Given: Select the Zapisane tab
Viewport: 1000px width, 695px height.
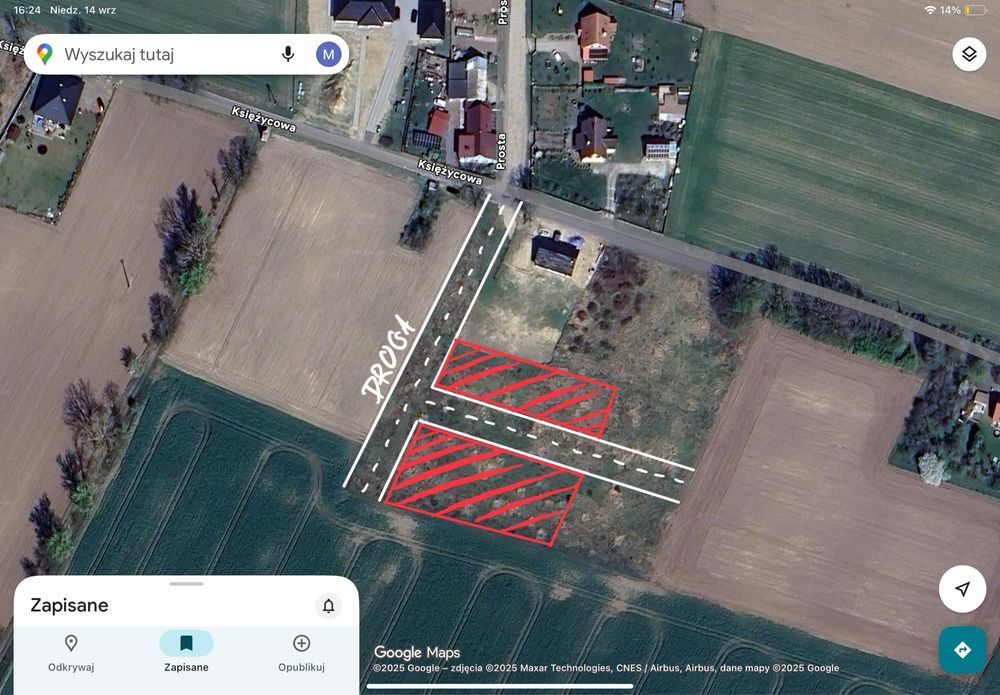Looking at the screenshot, I should click(186, 652).
